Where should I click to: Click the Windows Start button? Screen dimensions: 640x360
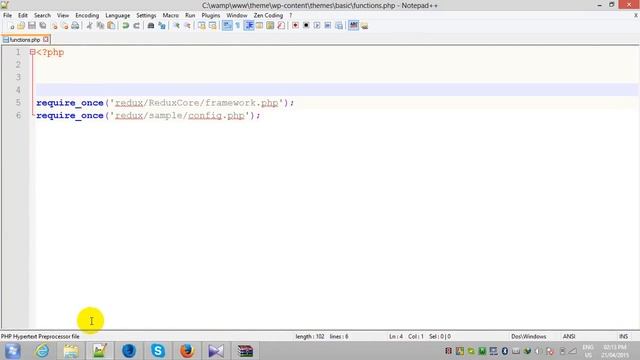tap(12, 351)
